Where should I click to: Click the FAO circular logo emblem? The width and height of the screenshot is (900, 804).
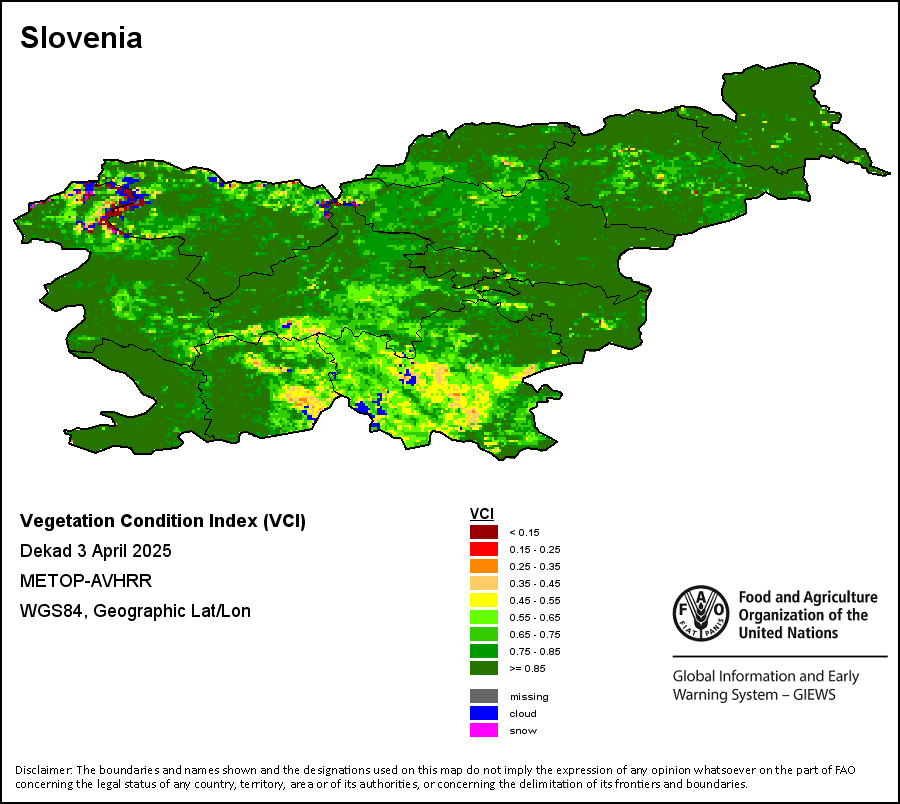[701, 613]
